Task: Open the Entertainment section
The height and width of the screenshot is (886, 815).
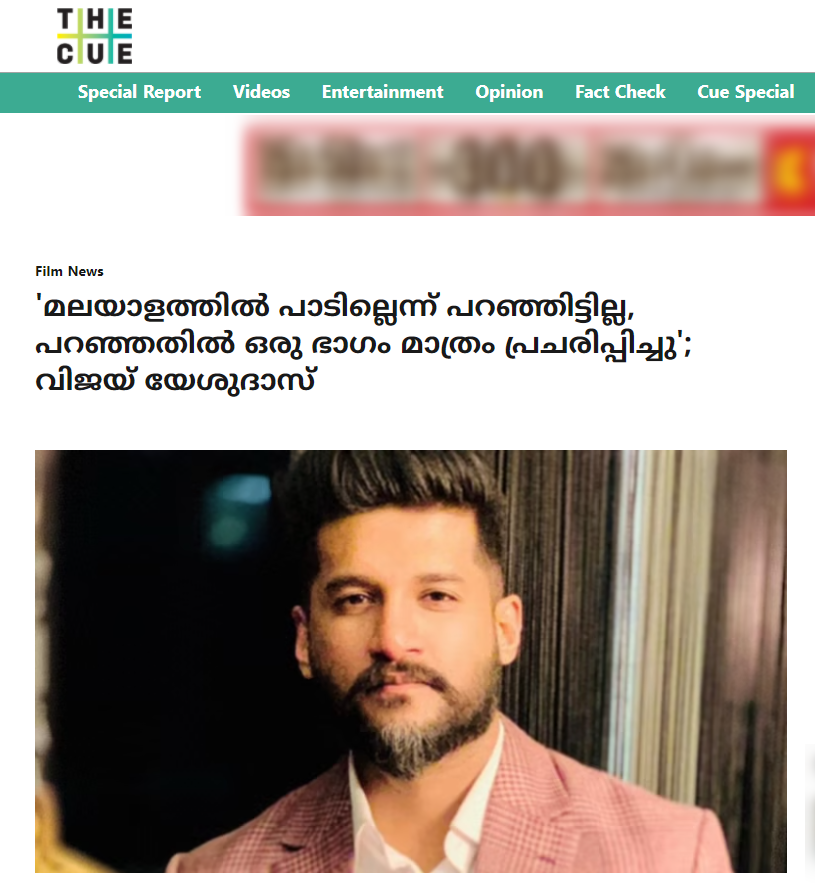Action: click(x=383, y=92)
